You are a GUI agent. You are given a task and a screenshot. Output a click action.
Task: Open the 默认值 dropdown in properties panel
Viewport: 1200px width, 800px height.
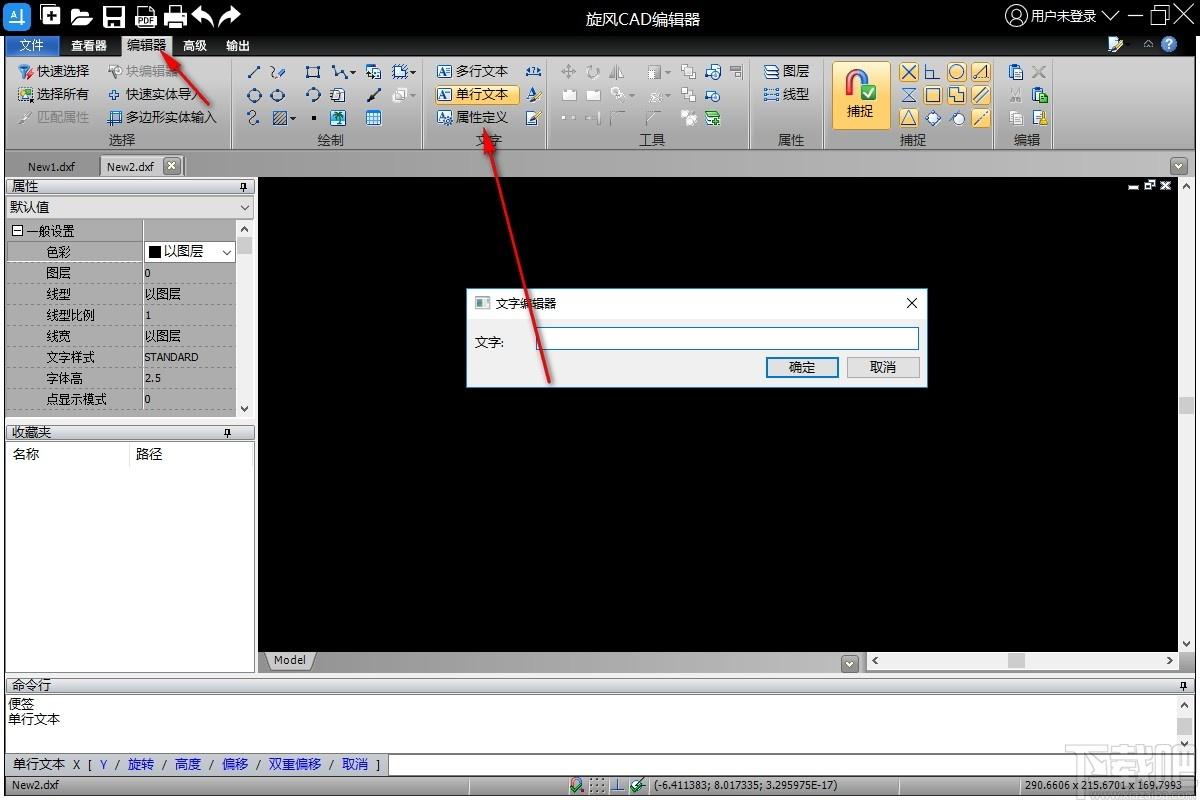point(129,207)
